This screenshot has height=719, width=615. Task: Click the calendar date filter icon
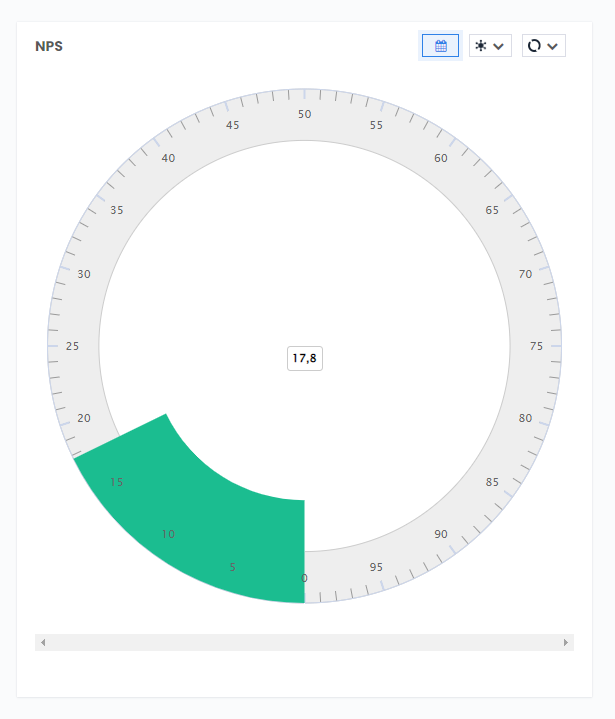coord(440,46)
